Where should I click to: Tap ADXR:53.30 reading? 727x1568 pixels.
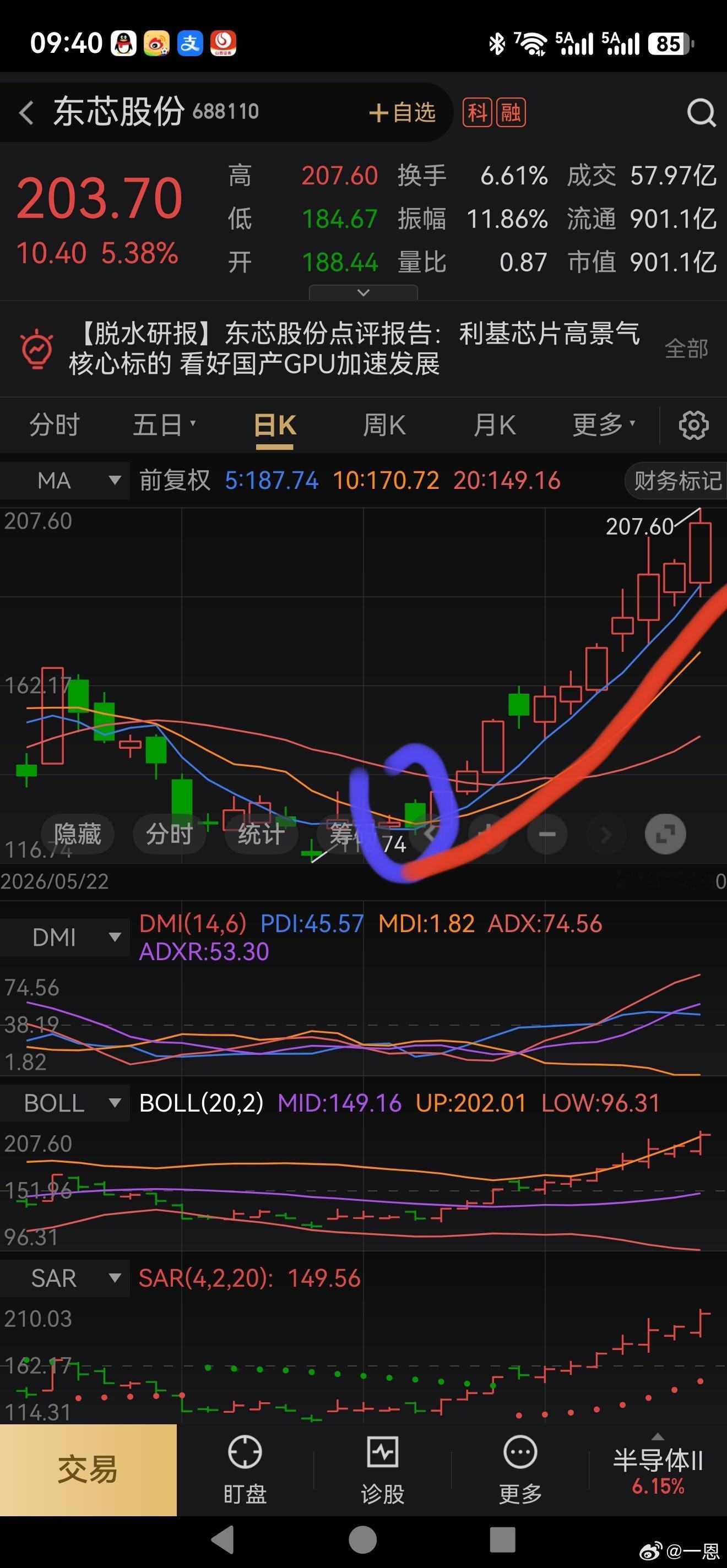(x=204, y=951)
